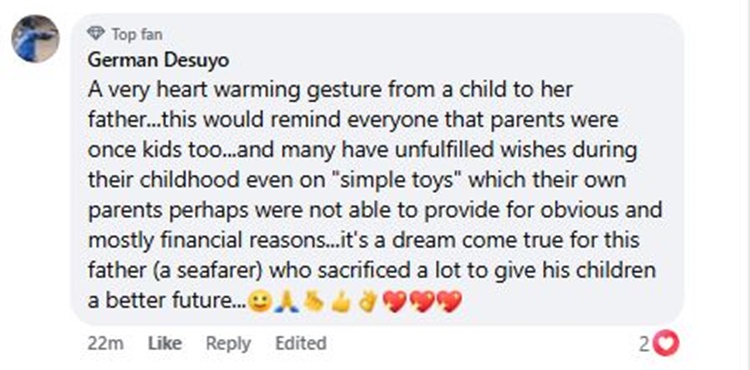Click the Top fan label text

coord(137,34)
